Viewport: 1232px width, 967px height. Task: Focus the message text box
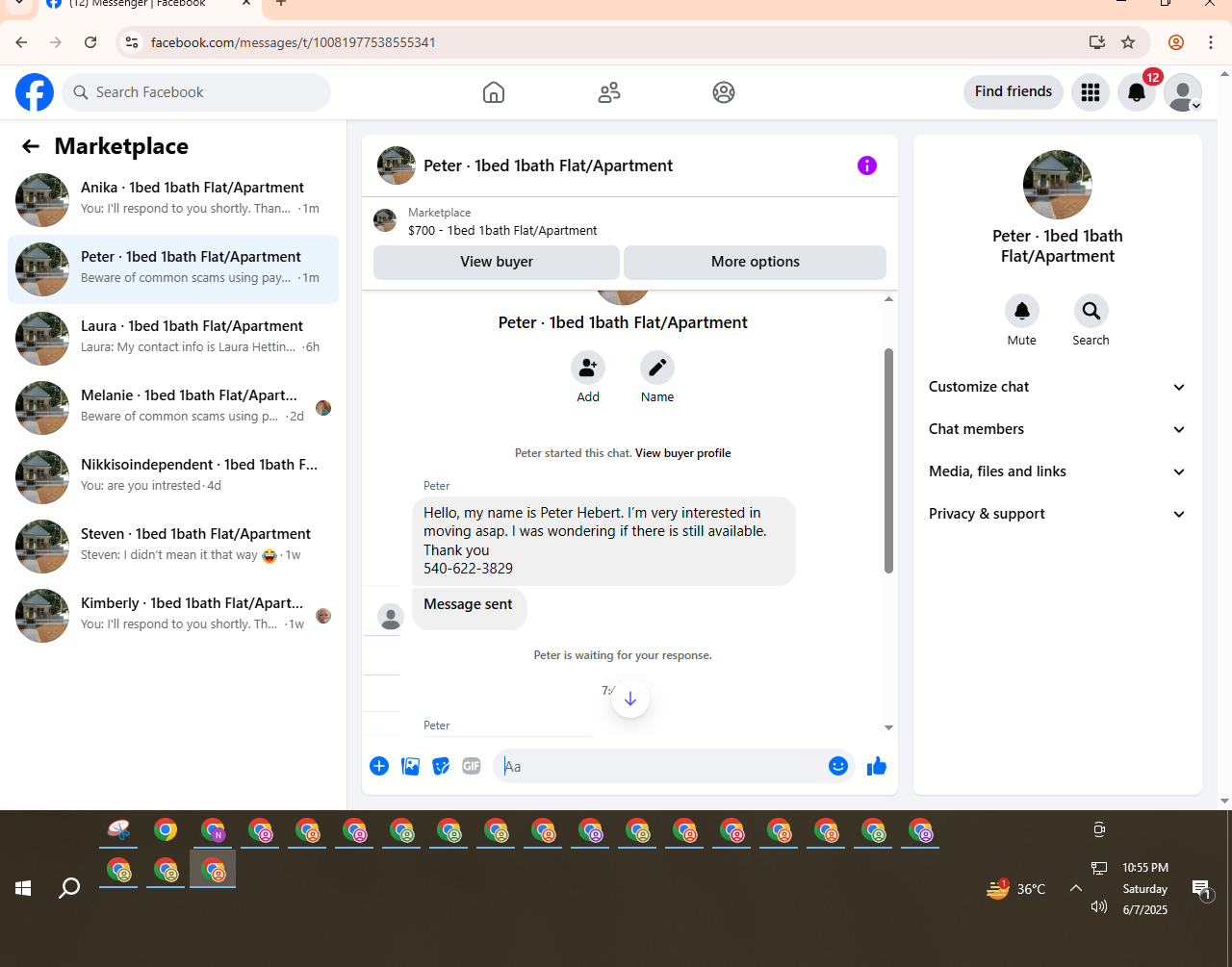click(x=660, y=766)
